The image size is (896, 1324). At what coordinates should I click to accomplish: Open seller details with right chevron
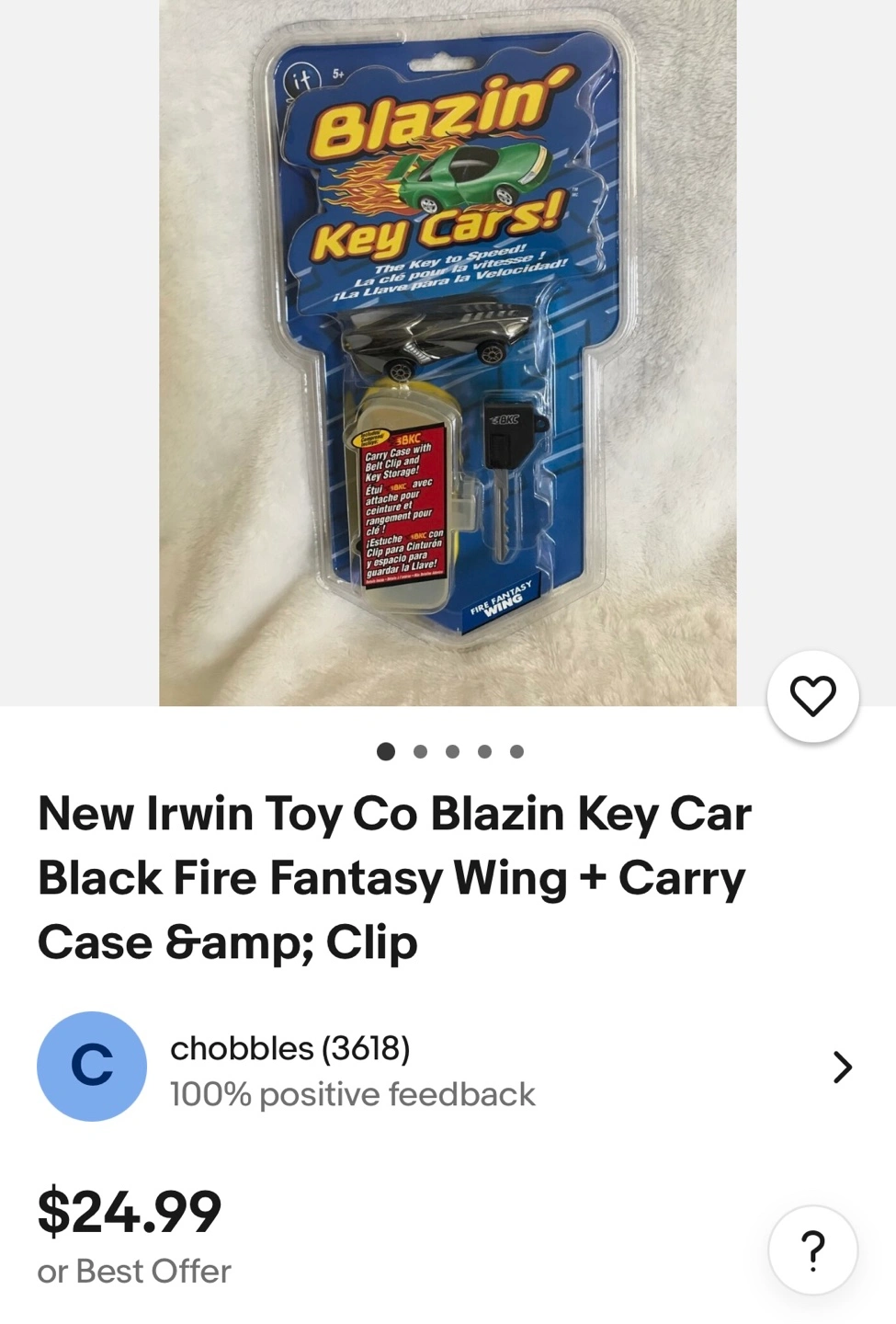(x=842, y=1067)
